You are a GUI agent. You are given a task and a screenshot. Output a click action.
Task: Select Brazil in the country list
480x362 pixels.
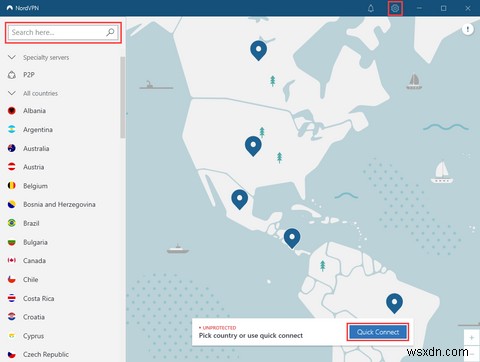(31, 223)
